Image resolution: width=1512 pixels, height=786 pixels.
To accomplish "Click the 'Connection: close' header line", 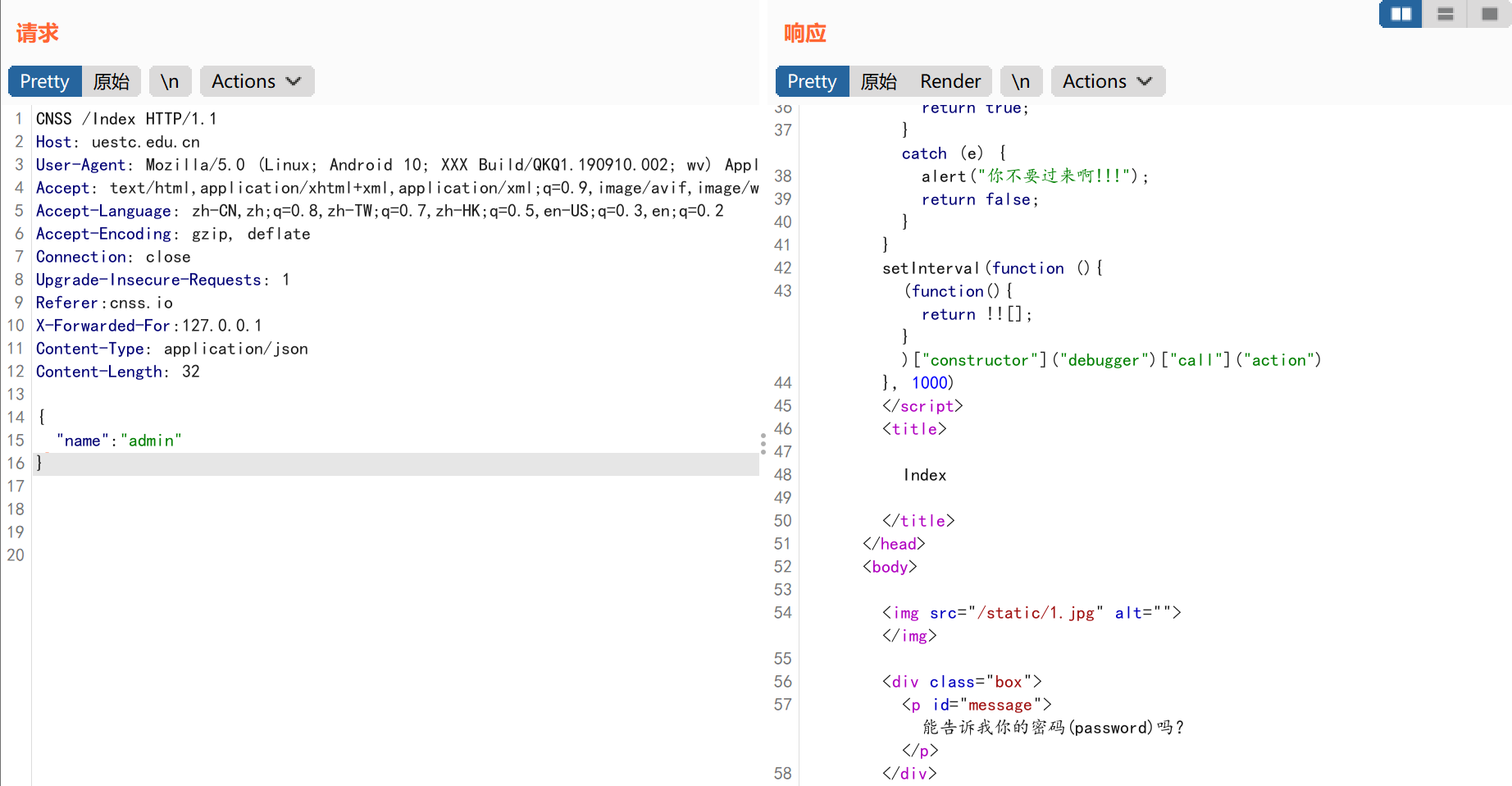I will pos(113,257).
